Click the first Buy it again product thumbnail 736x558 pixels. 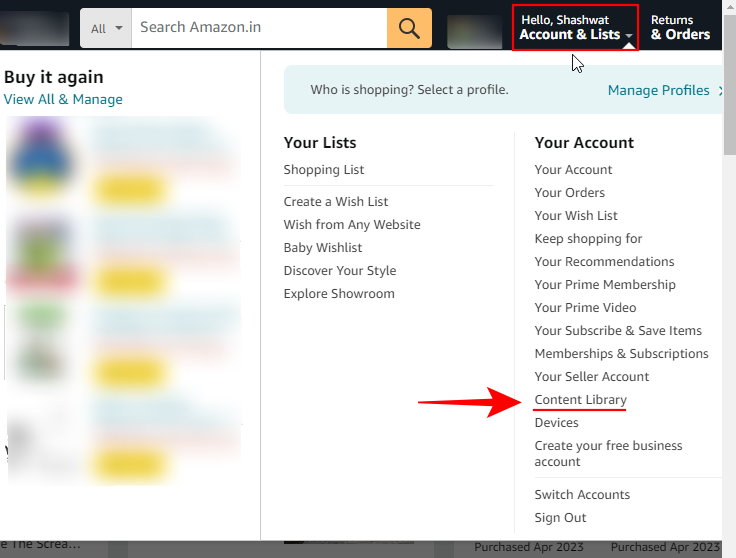[42, 159]
